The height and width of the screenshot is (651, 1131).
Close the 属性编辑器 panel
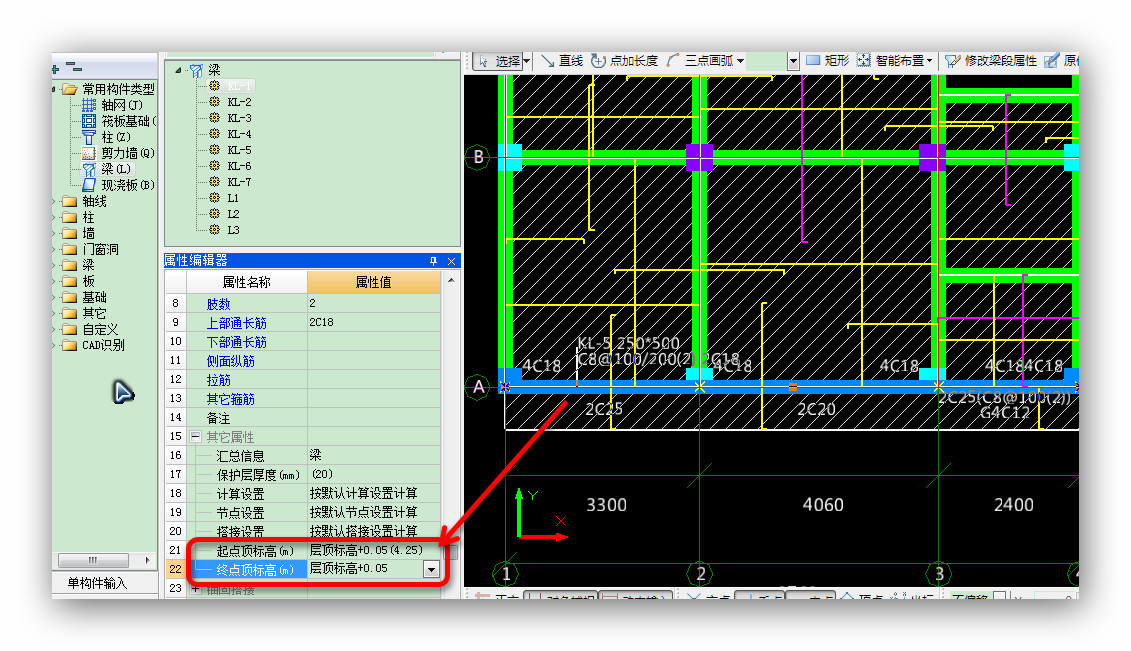(x=452, y=261)
